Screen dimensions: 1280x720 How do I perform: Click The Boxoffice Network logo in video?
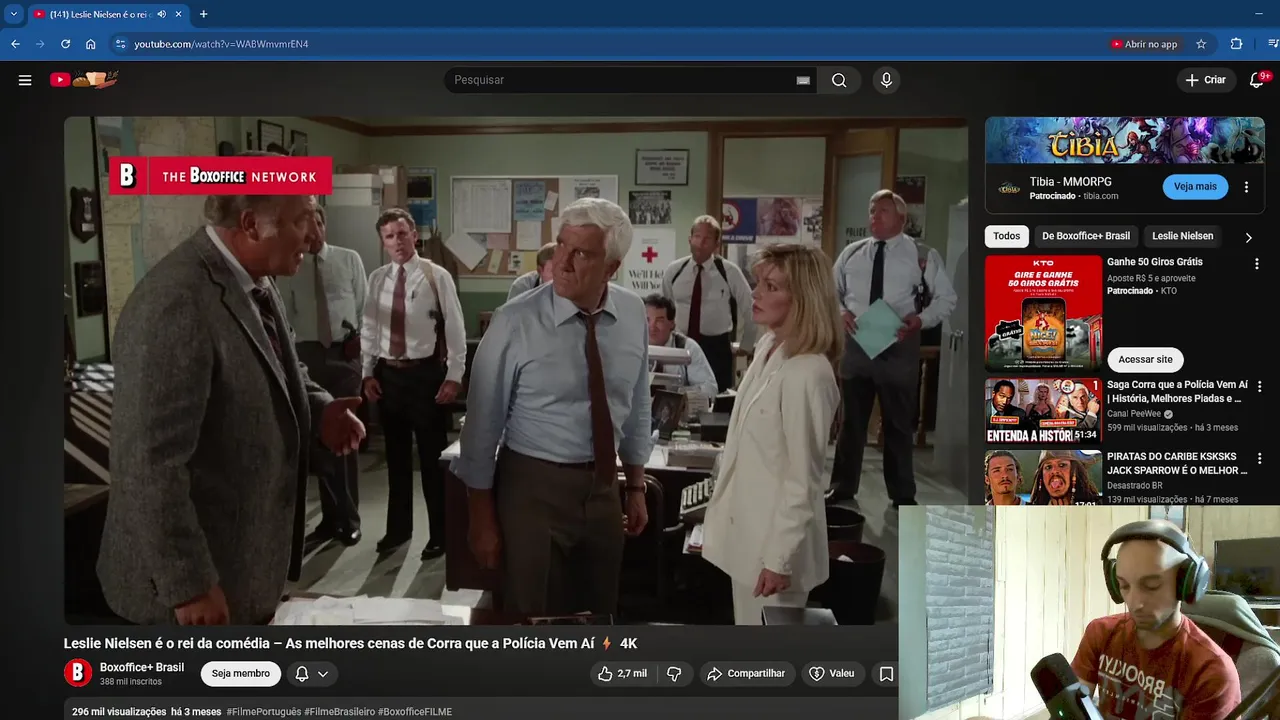(x=220, y=176)
